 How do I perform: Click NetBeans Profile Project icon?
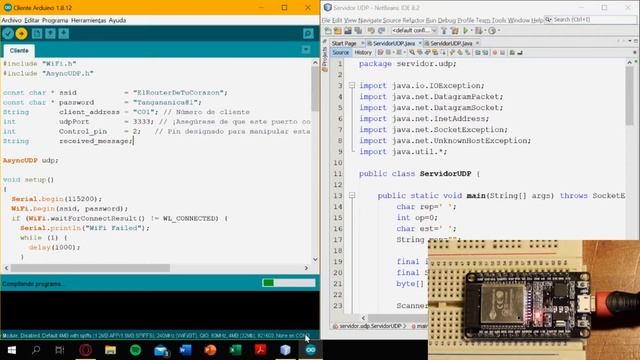(x=492, y=31)
